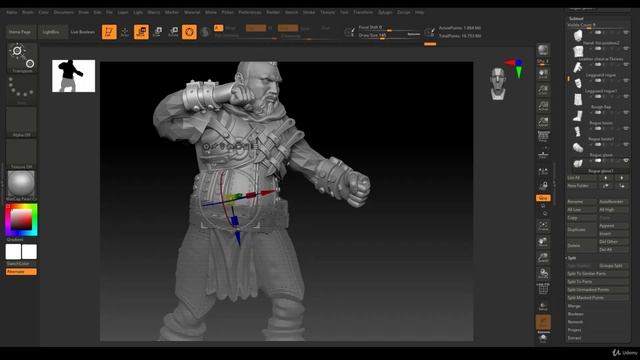Click the Actual size icon
Viewport: 640px width, 360px height.
pos(543,106)
